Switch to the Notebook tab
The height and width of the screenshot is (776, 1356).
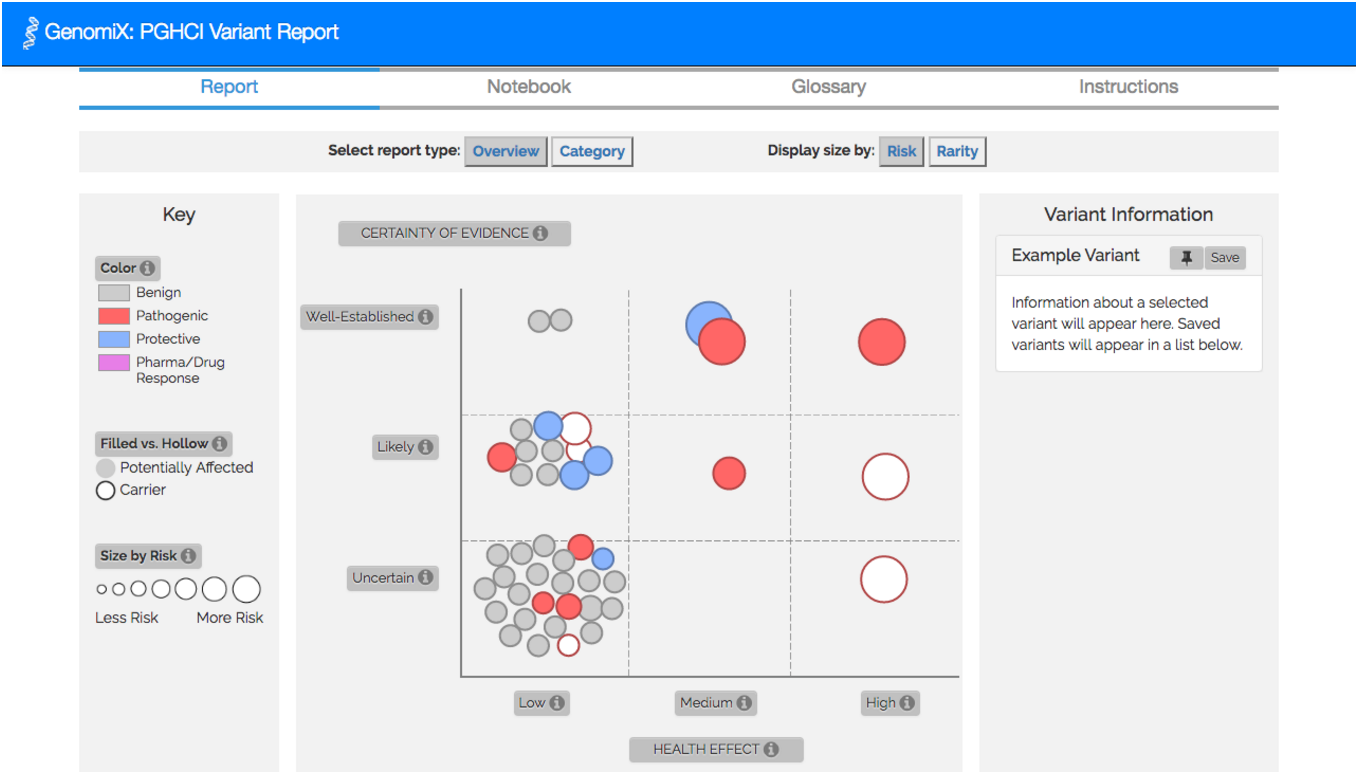(x=529, y=87)
